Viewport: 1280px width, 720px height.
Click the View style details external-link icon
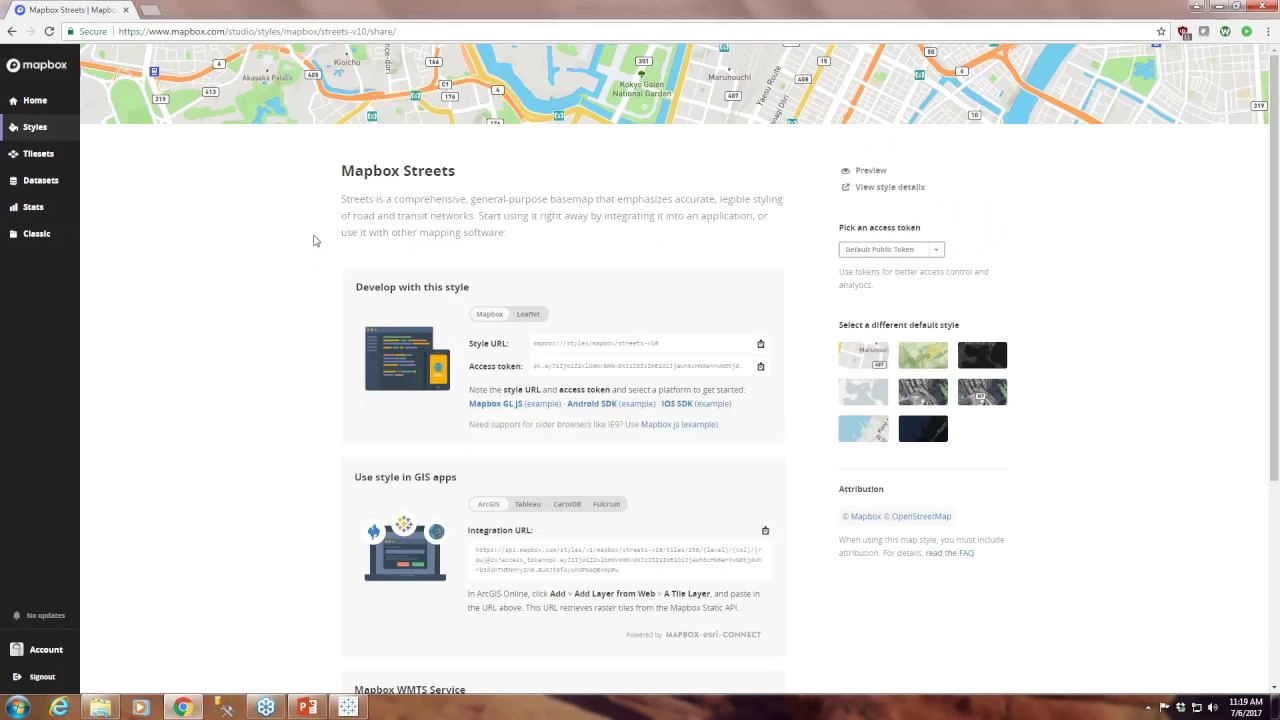845,187
